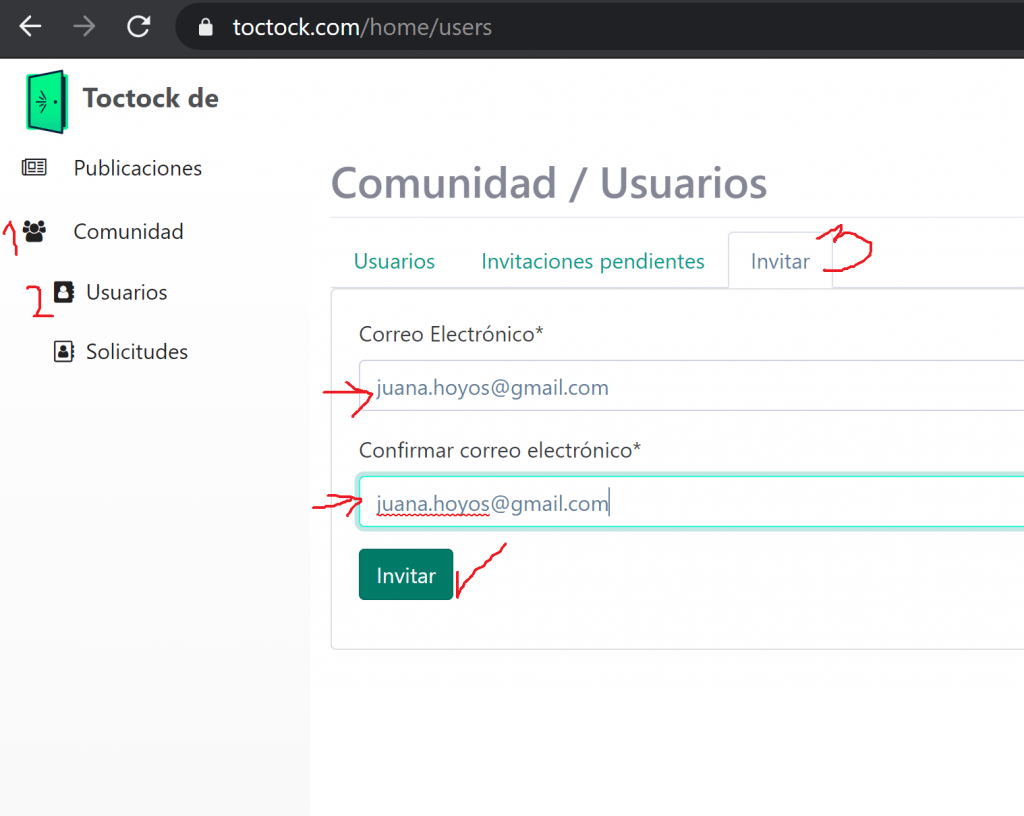The image size is (1024, 816).
Task: Click the Solicitudes contact card icon
Action: click(x=64, y=352)
